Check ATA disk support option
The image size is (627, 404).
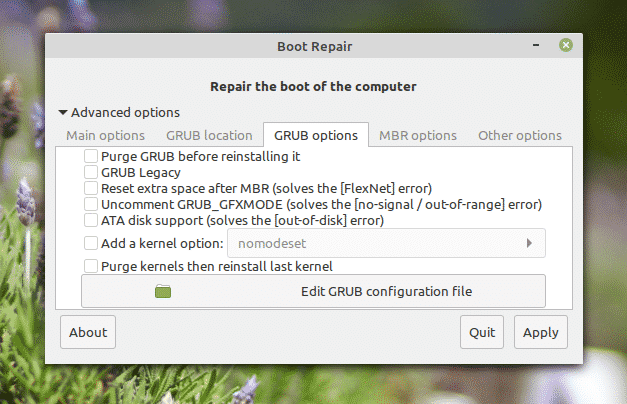tap(91, 220)
